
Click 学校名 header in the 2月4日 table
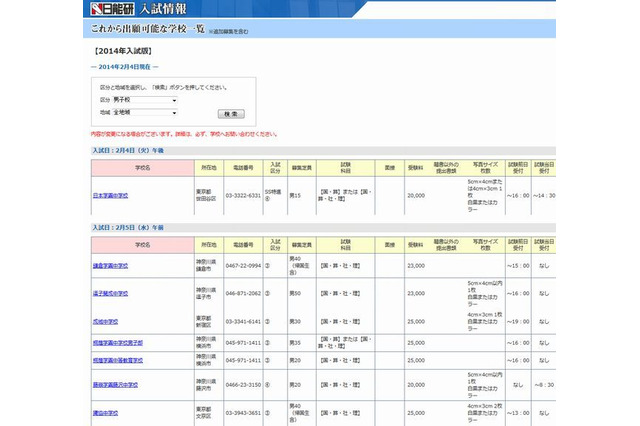[142, 168]
